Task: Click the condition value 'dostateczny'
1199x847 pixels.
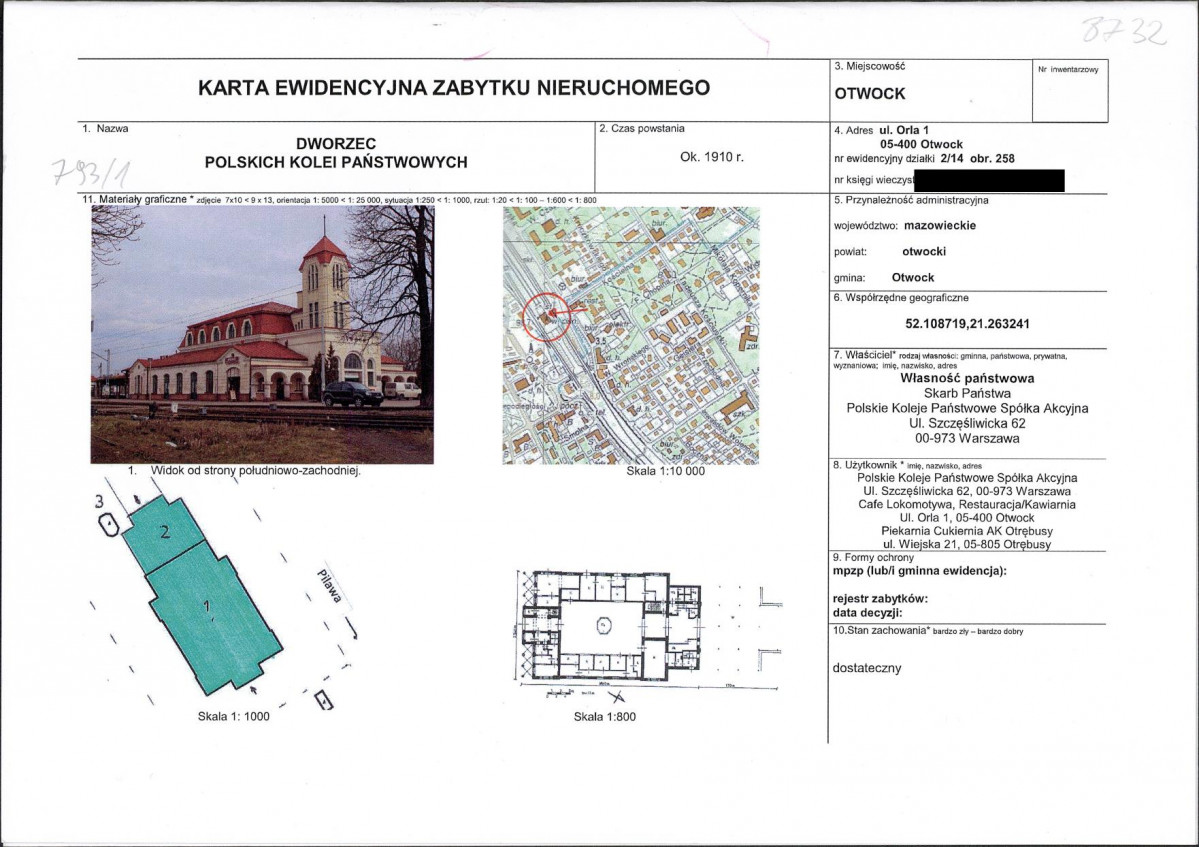Action: 867,668
